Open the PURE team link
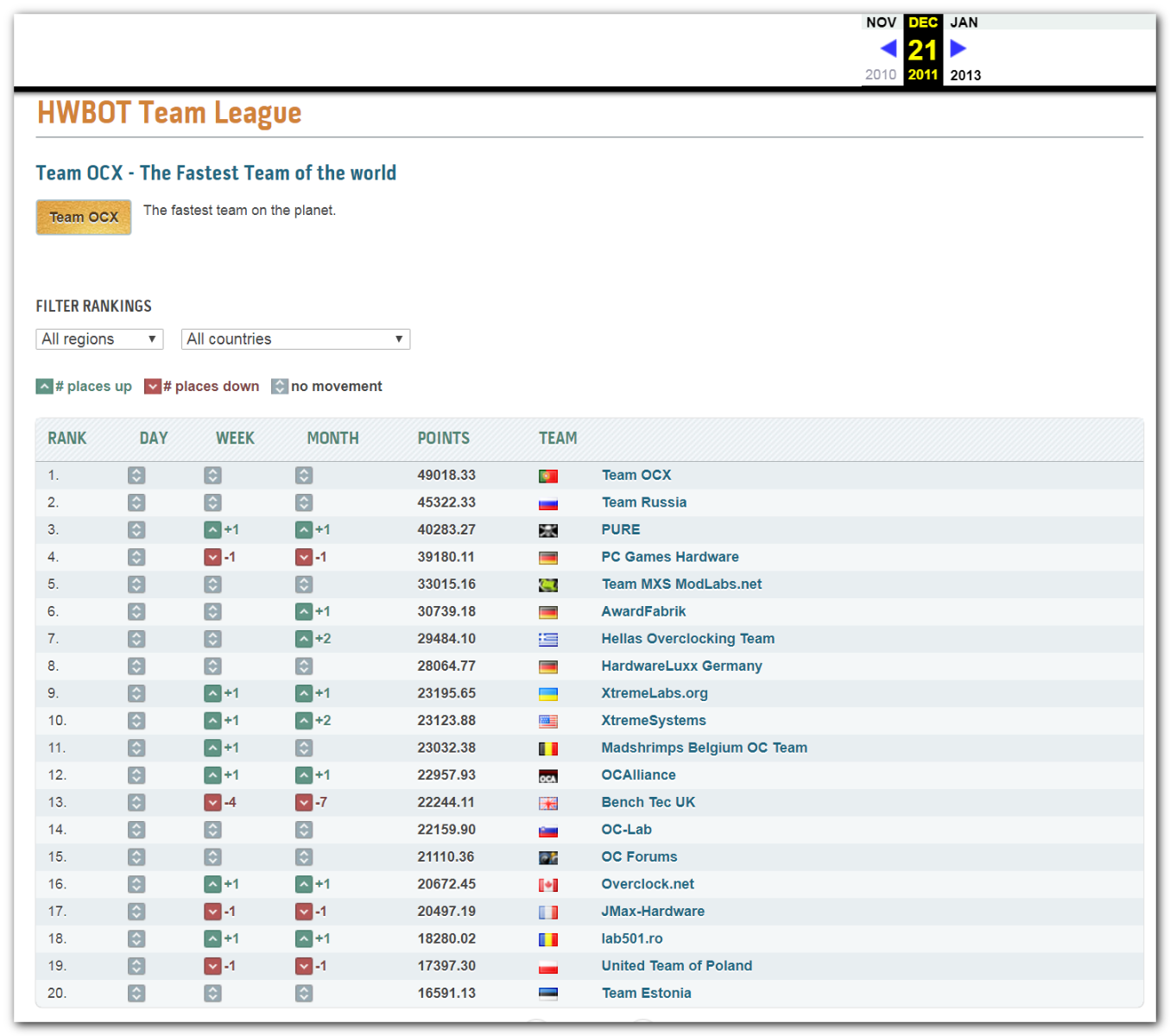Viewport: 1170px width, 1036px height. coord(621,530)
